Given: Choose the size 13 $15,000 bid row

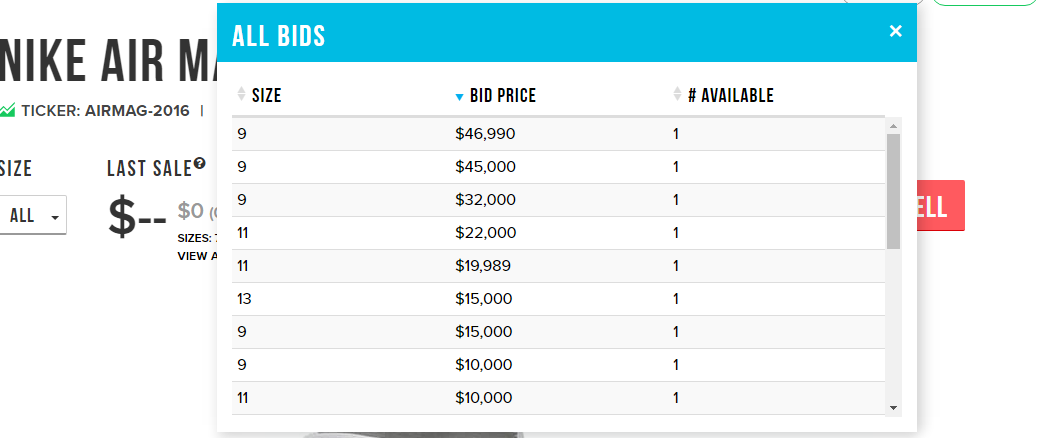Looking at the screenshot, I should [x=558, y=299].
